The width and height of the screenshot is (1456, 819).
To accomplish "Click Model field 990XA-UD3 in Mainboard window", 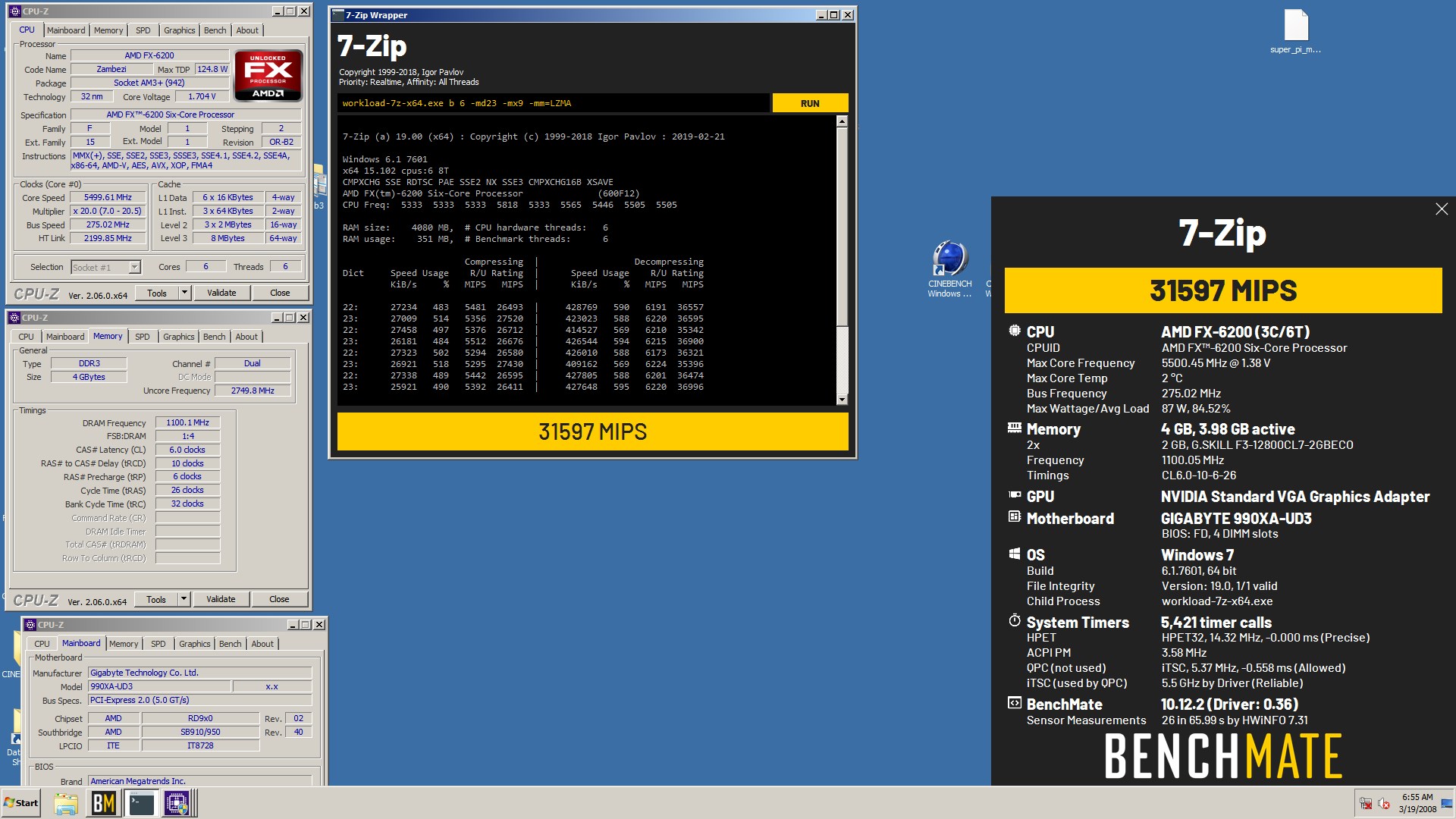I will coord(159,686).
